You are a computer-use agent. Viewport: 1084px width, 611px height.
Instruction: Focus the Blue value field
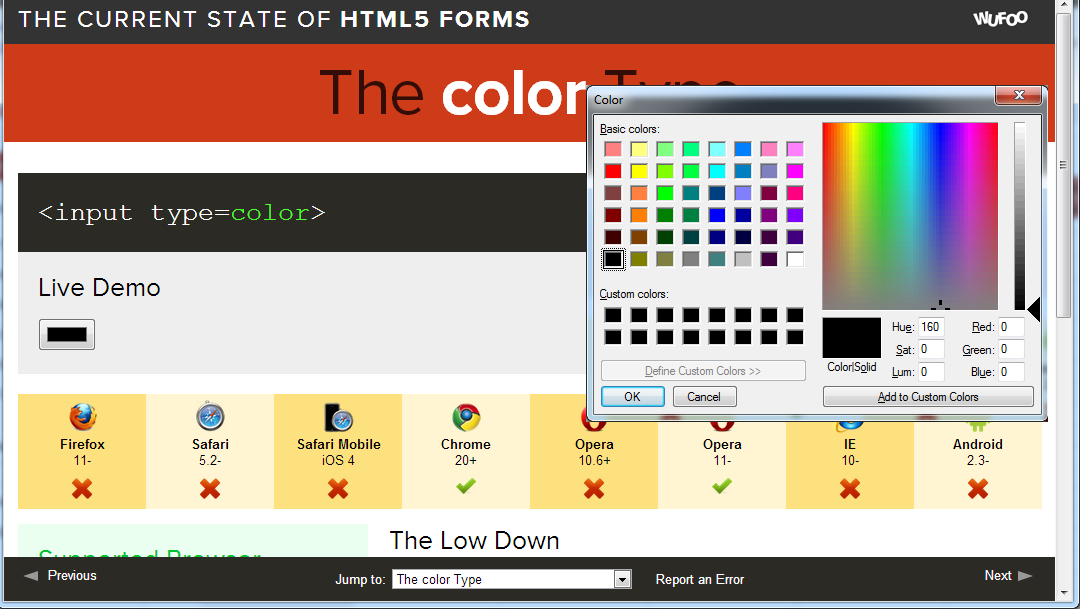[x=1011, y=372]
